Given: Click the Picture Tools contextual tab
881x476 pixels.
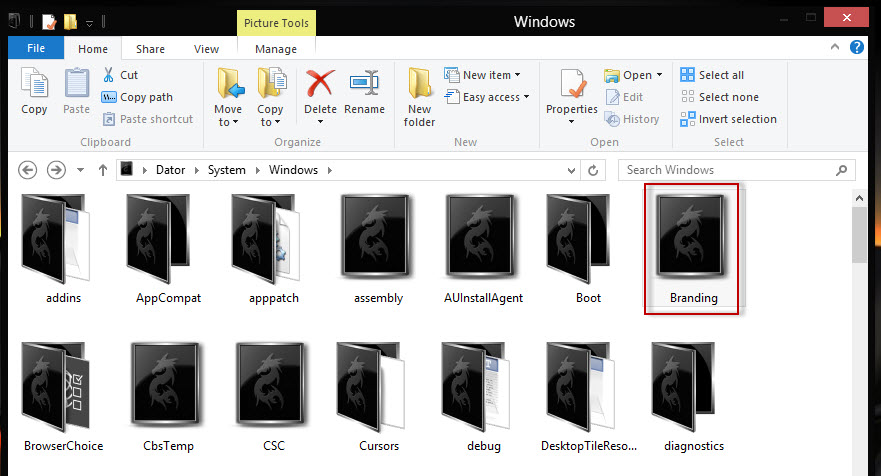Looking at the screenshot, I should pyautogui.click(x=276, y=23).
